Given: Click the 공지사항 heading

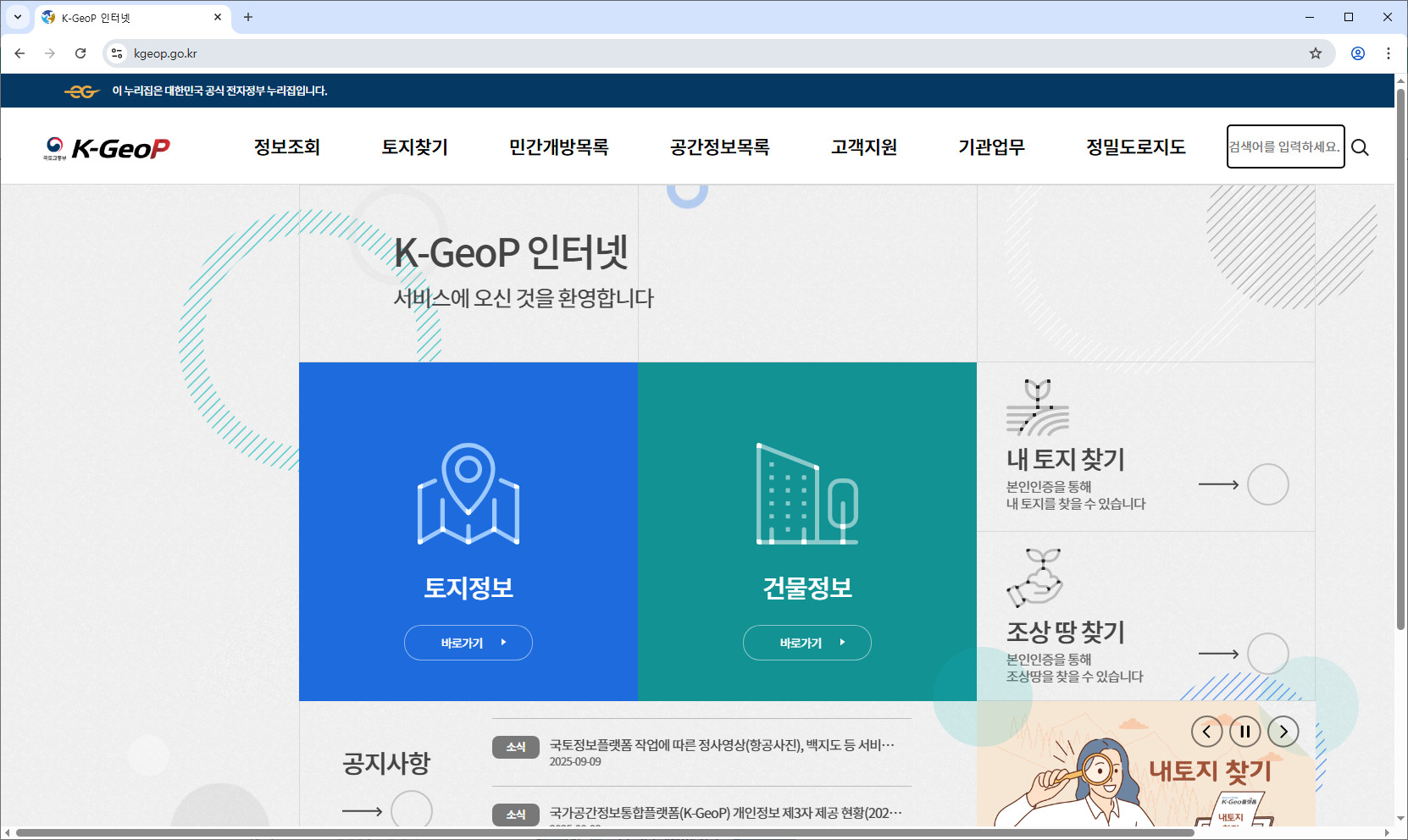Looking at the screenshot, I should click(386, 763).
